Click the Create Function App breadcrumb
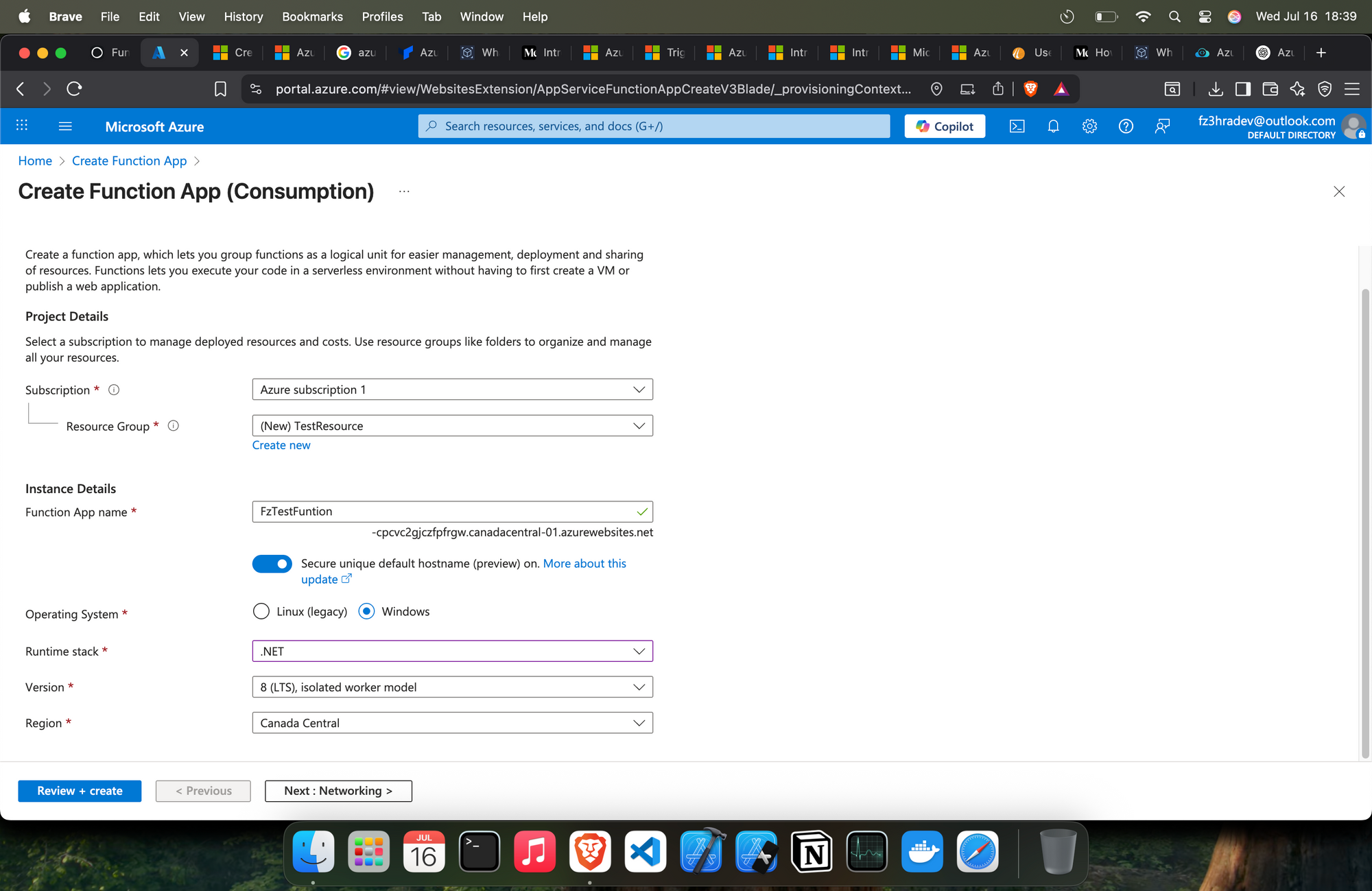Screen dimensions: 1372x891 [129, 161]
